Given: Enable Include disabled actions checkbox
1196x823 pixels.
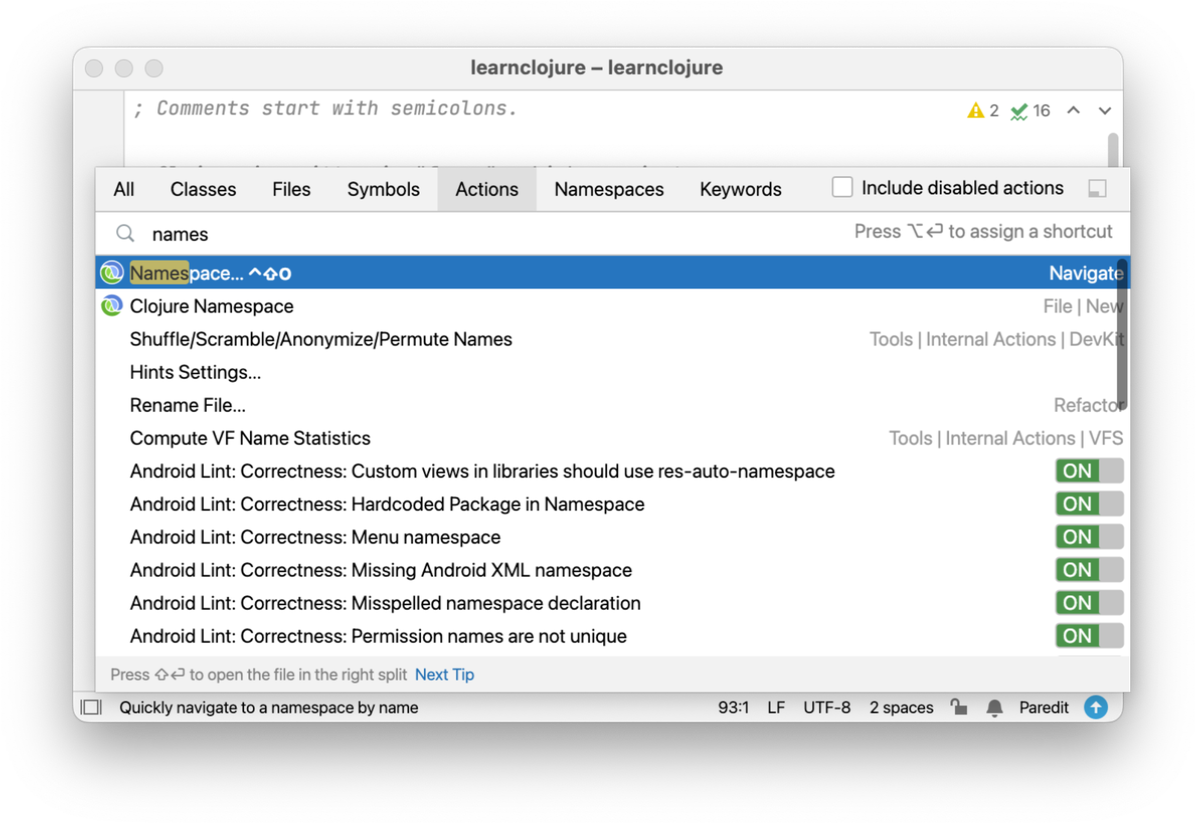Looking at the screenshot, I should (x=842, y=188).
